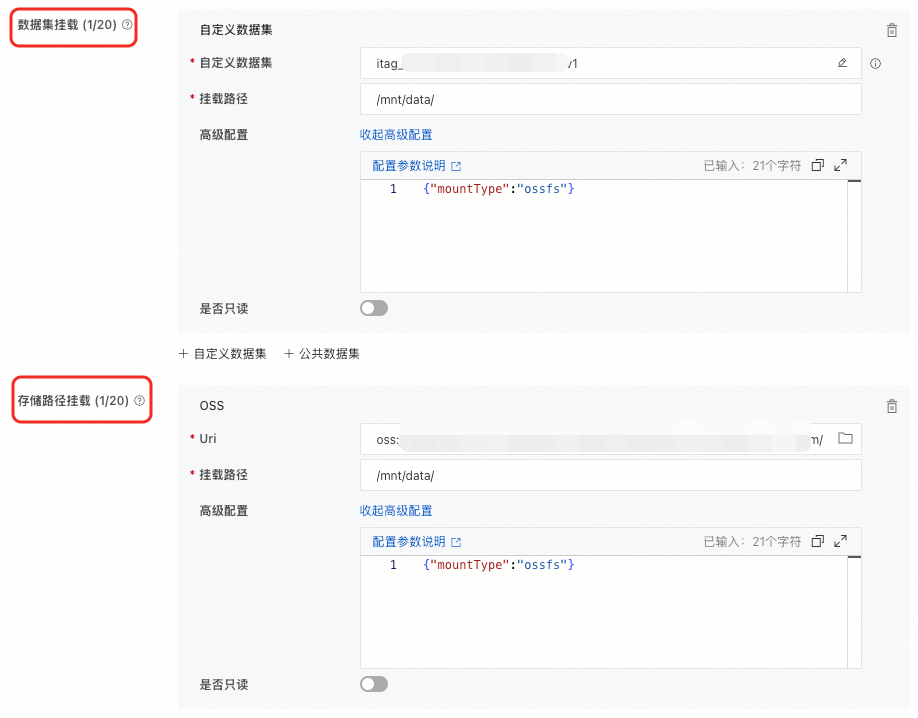This screenshot has height=718, width=918.
Task: Select the itag custom dataset field
Action: click(611, 63)
